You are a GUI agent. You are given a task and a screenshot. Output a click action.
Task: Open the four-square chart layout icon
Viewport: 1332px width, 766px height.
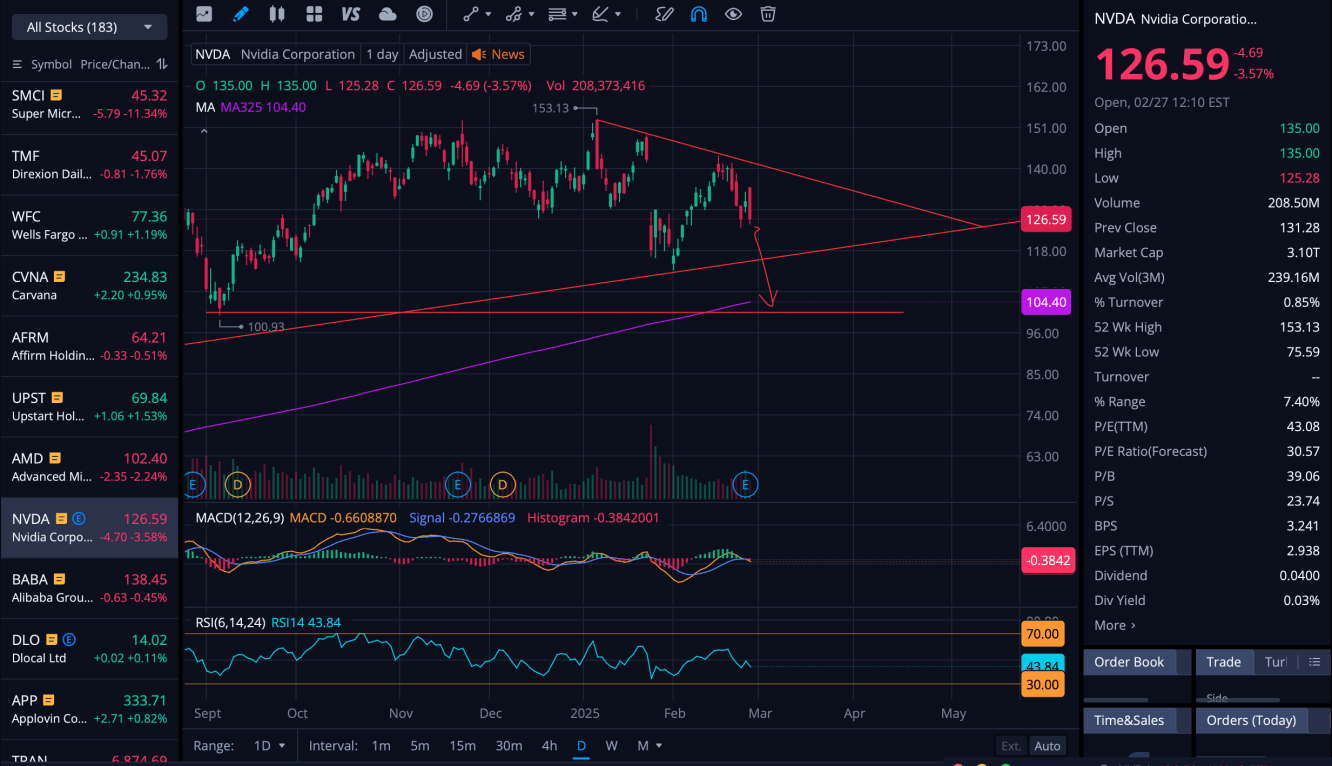pyautogui.click(x=314, y=14)
